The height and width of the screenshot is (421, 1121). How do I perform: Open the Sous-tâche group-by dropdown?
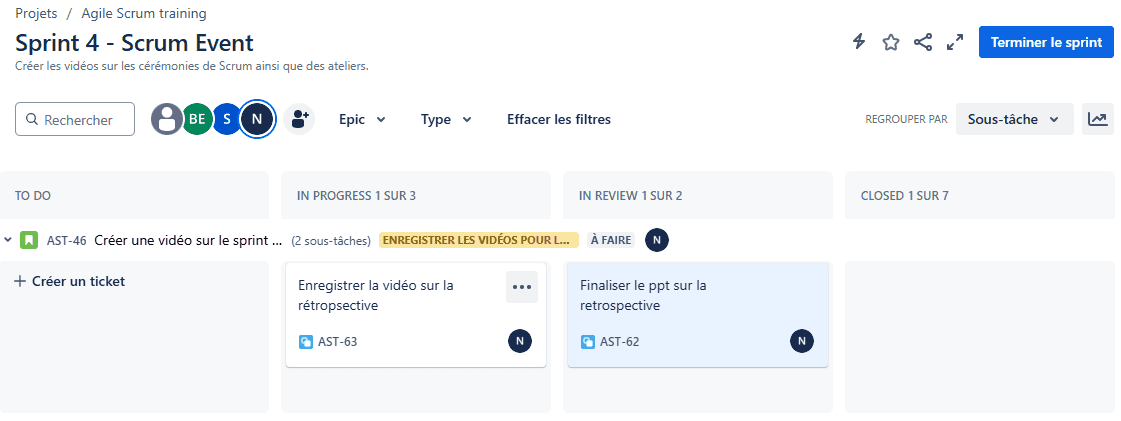[x=1014, y=119]
